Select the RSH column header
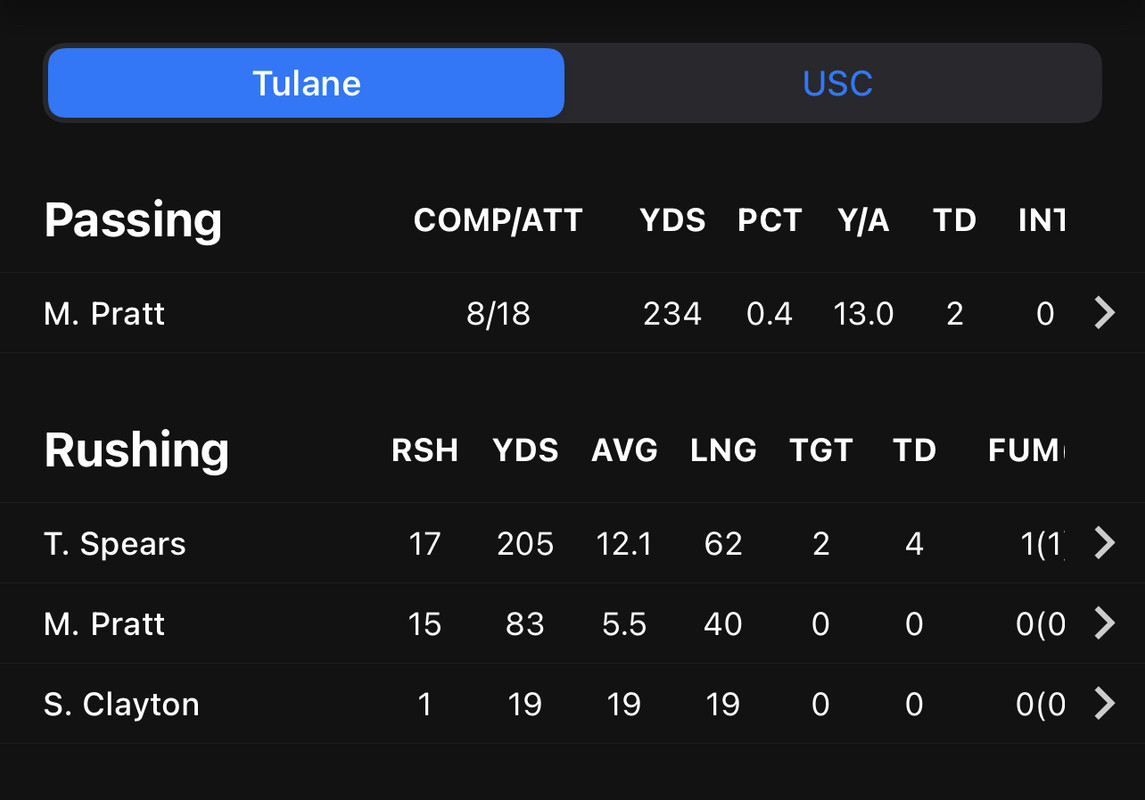 (425, 451)
